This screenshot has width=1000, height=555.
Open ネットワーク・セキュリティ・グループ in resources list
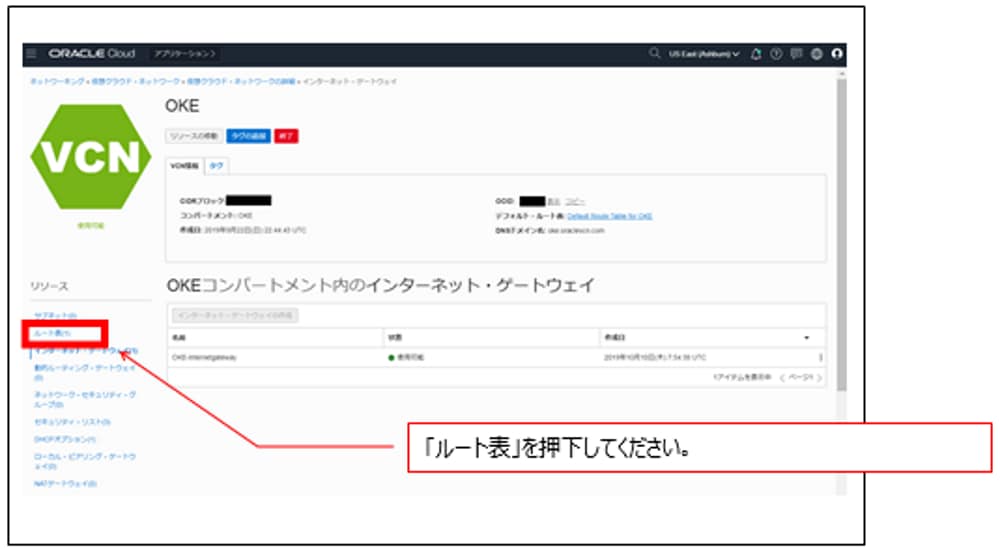click(x=85, y=399)
